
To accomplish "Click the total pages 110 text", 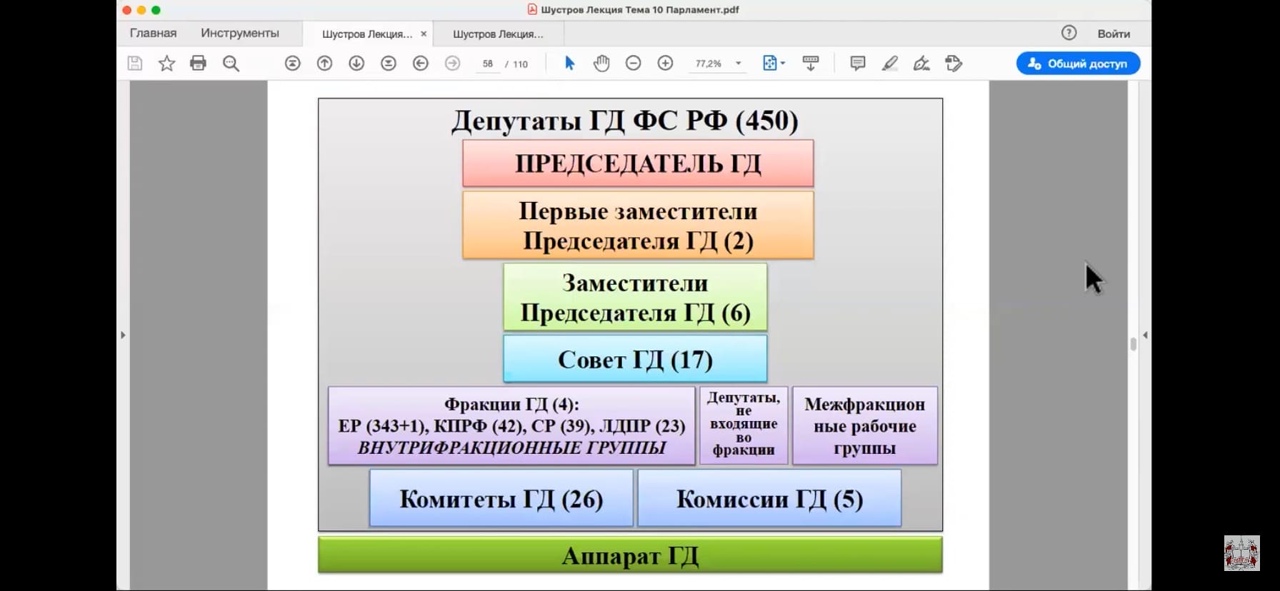I will click(520, 64).
